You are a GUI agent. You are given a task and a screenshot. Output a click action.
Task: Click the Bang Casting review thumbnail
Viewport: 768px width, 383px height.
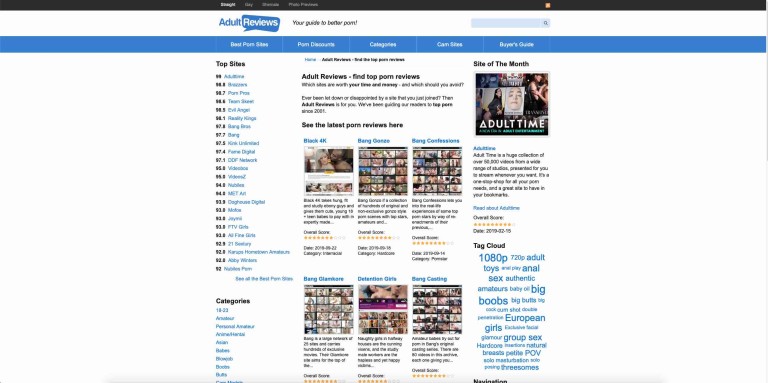437,310
